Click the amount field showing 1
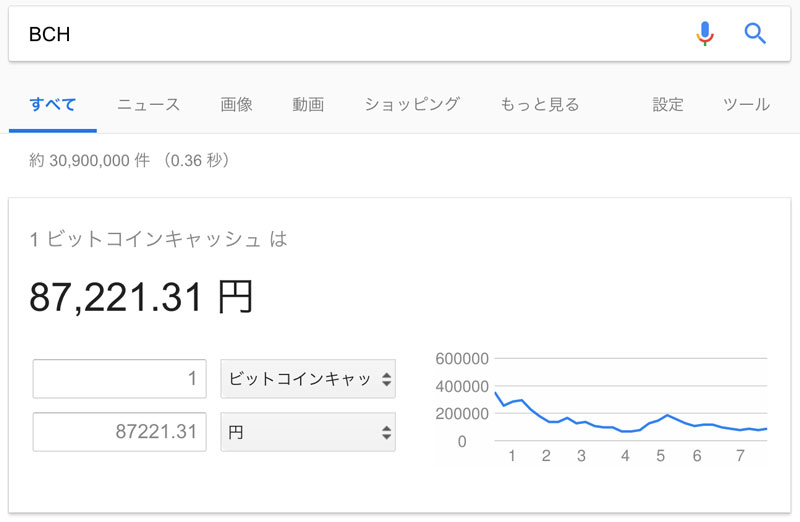 pos(119,379)
